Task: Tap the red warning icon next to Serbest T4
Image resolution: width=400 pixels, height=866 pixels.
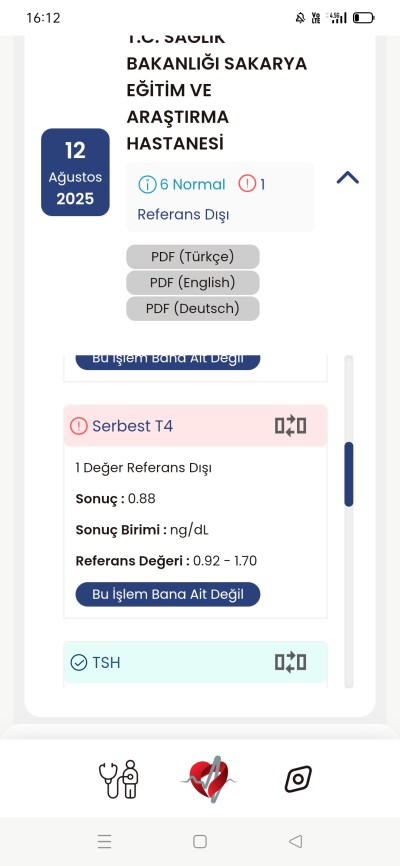Action: click(x=79, y=426)
